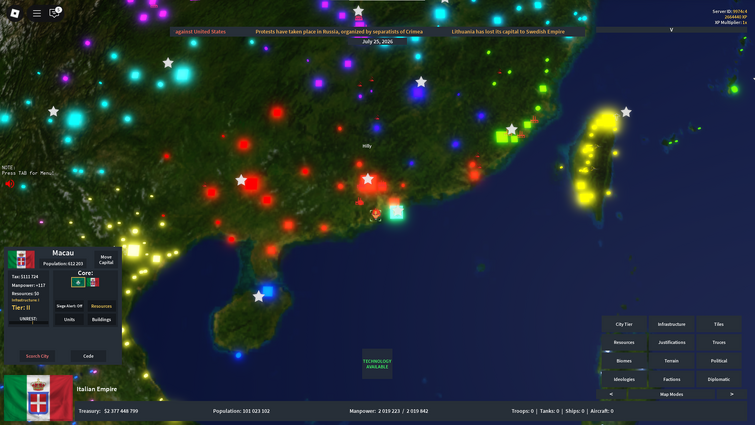Click the Troops count in bottom bar
755x425 pixels.
[x=522, y=411]
